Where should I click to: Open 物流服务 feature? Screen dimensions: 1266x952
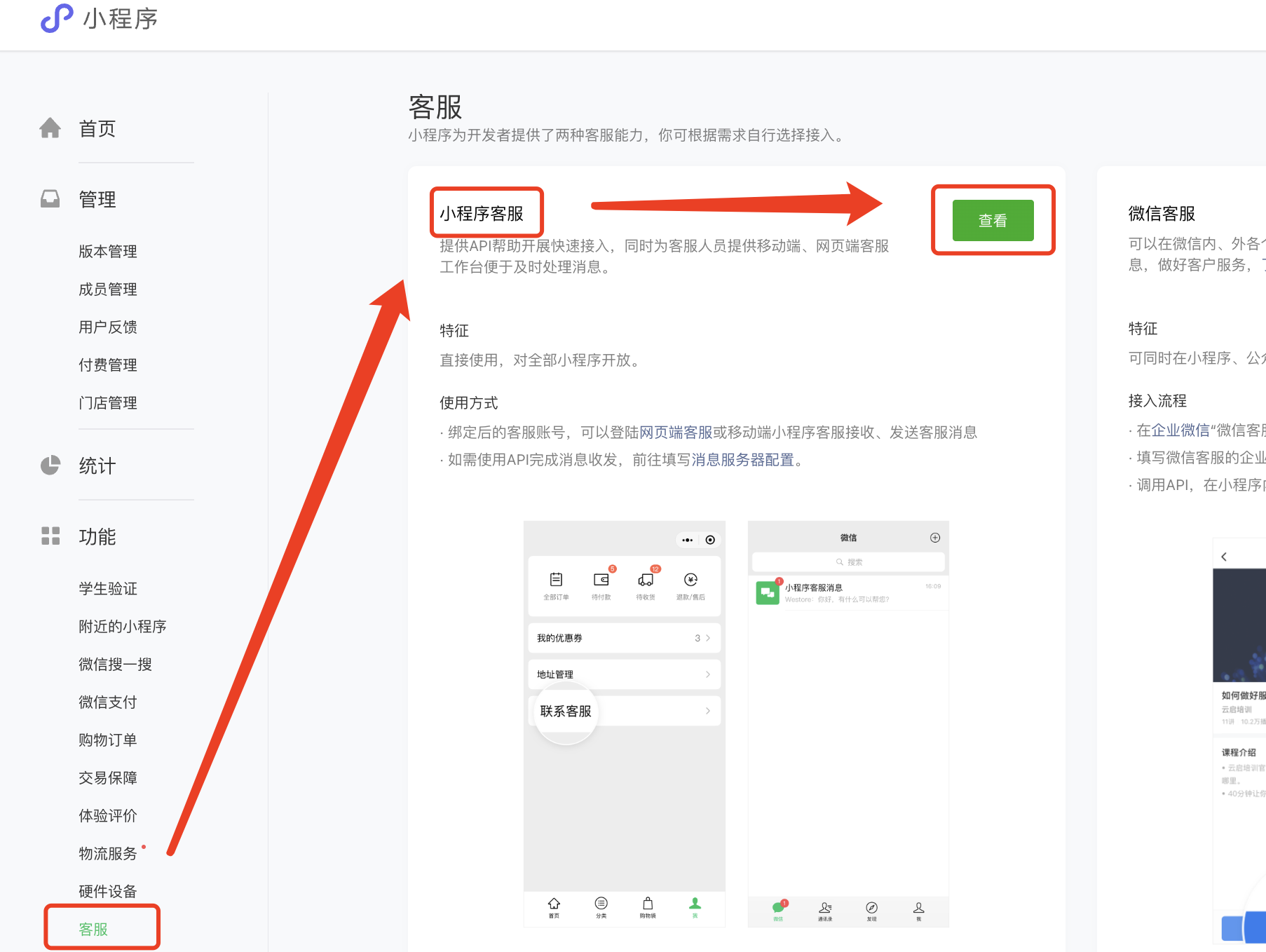(108, 854)
